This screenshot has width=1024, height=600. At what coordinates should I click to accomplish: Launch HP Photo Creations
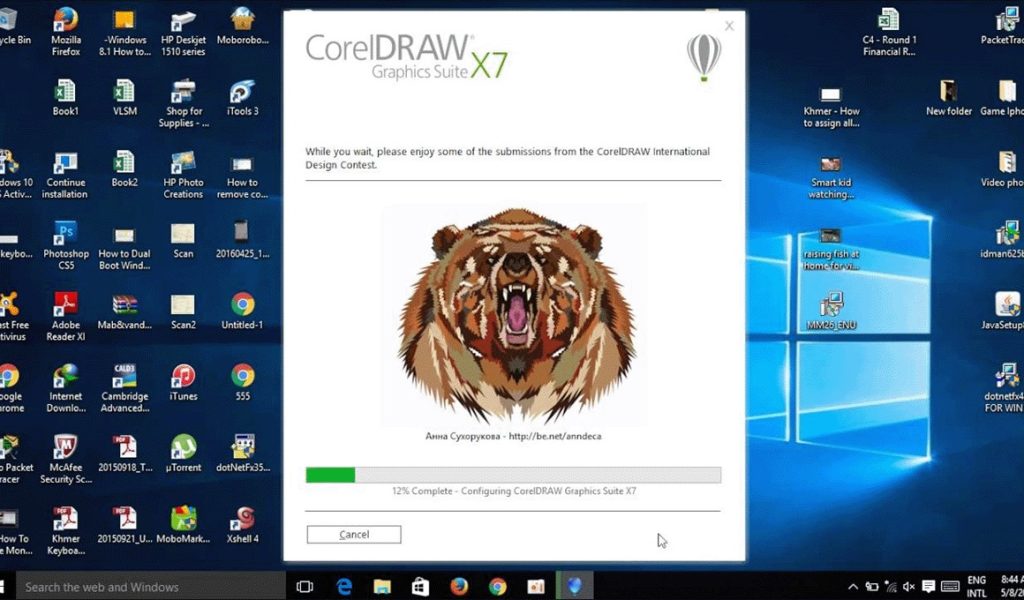point(184,175)
